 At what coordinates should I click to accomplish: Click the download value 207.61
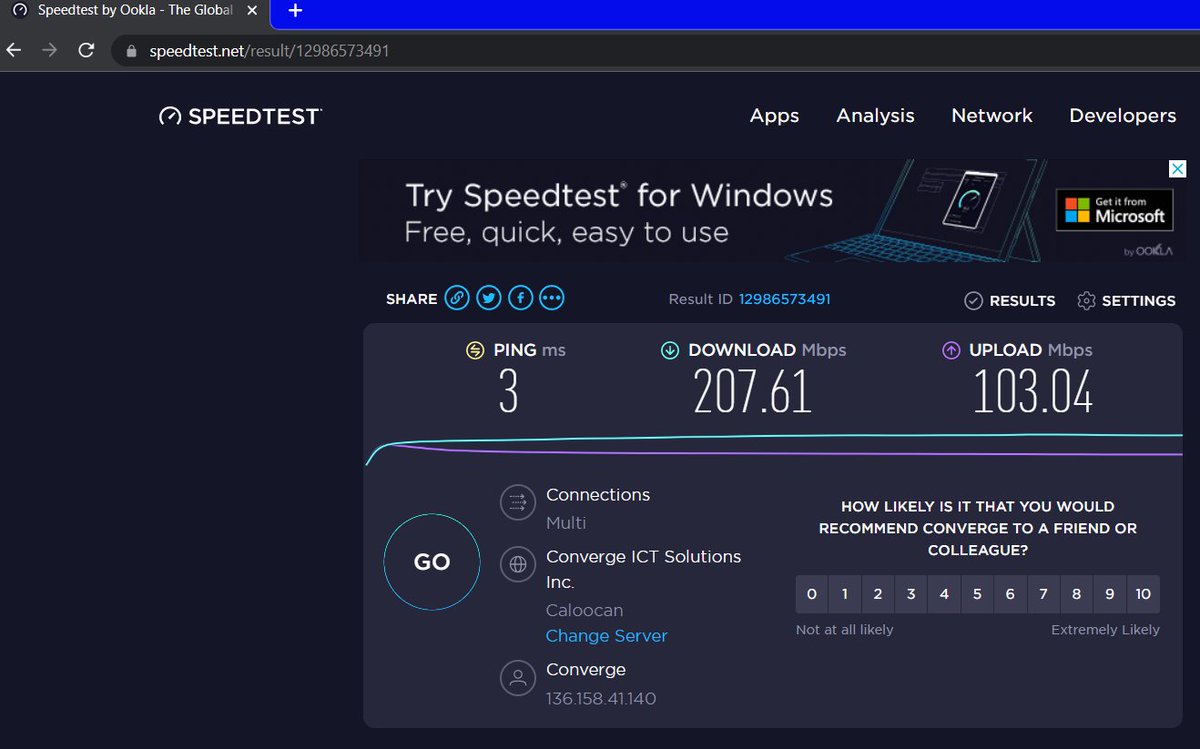click(753, 392)
